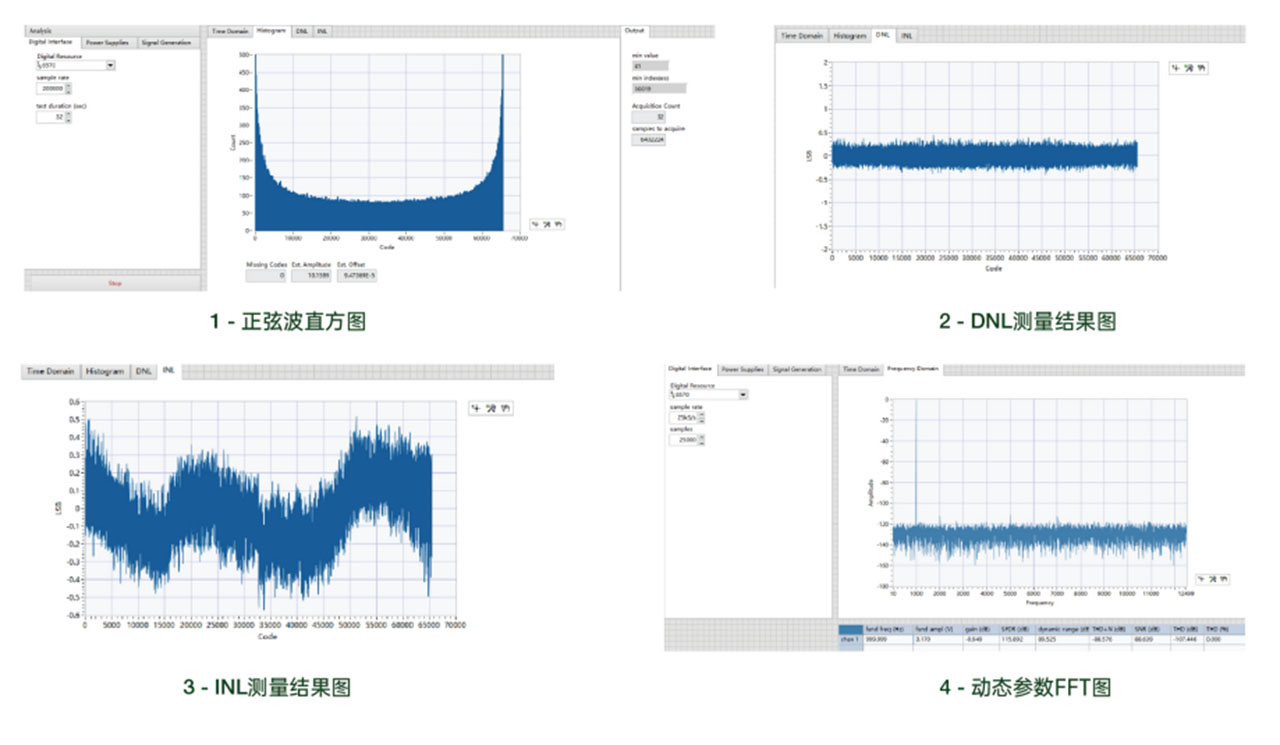Click sample rate 200000 input field
1280x745 pixels.
point(51,88)
